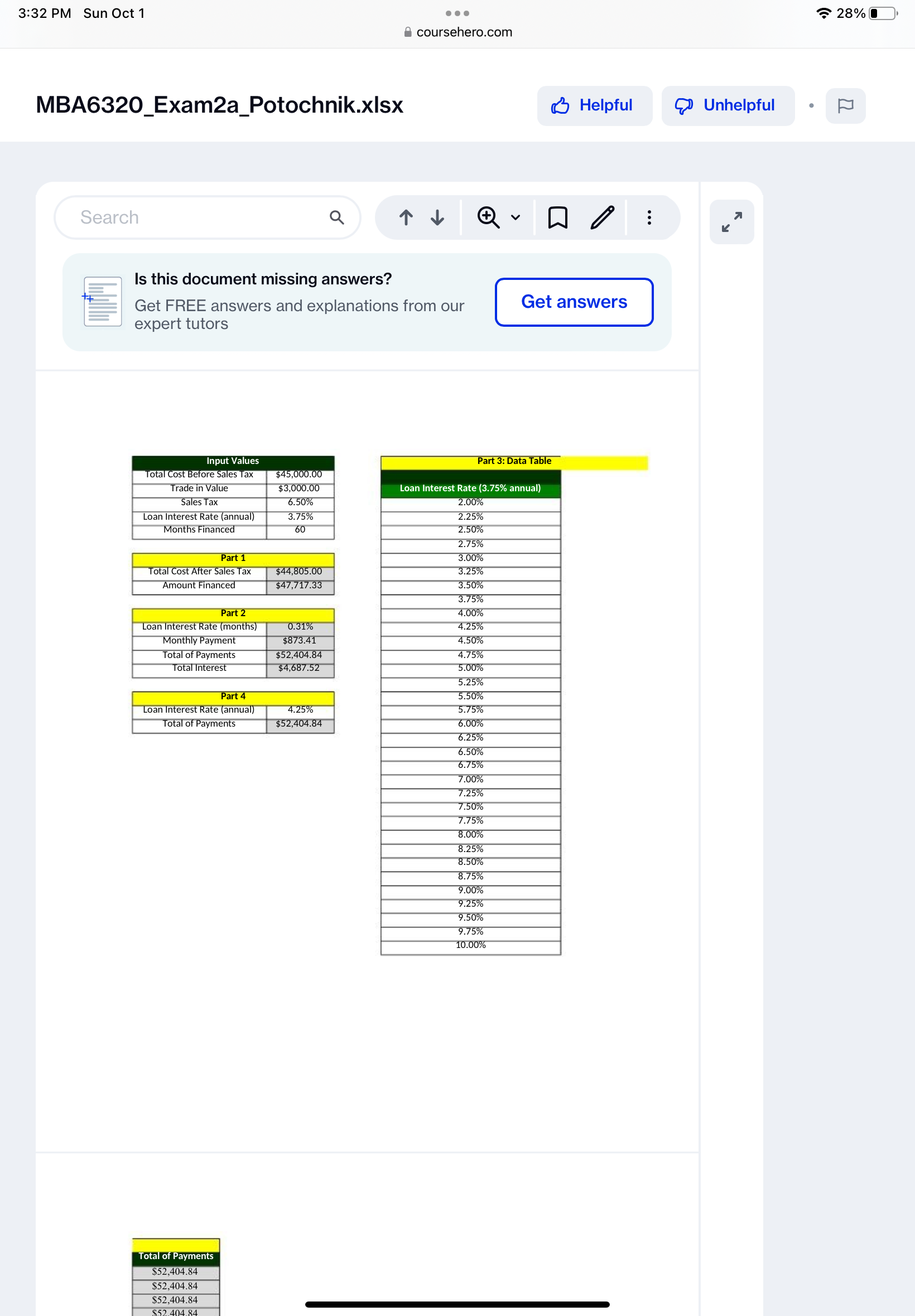Expand the document to fullscreen
The image size is (915, 1316).
pos(731,222)
